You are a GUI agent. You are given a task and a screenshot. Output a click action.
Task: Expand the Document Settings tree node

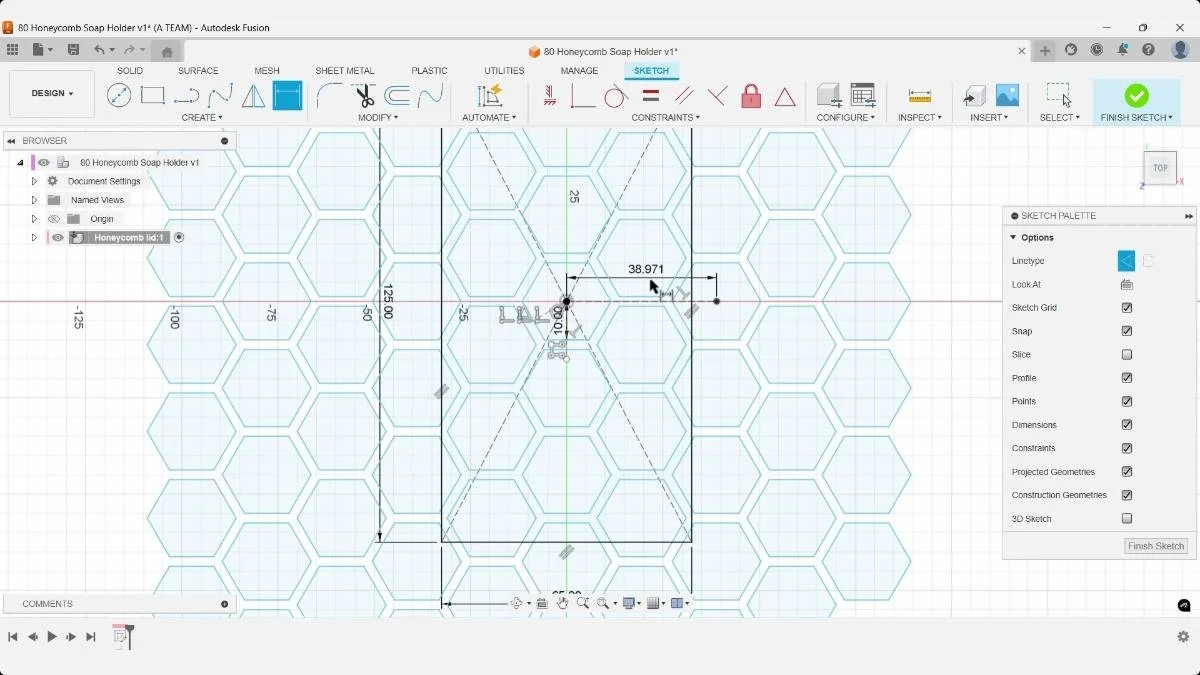point(34,181)
